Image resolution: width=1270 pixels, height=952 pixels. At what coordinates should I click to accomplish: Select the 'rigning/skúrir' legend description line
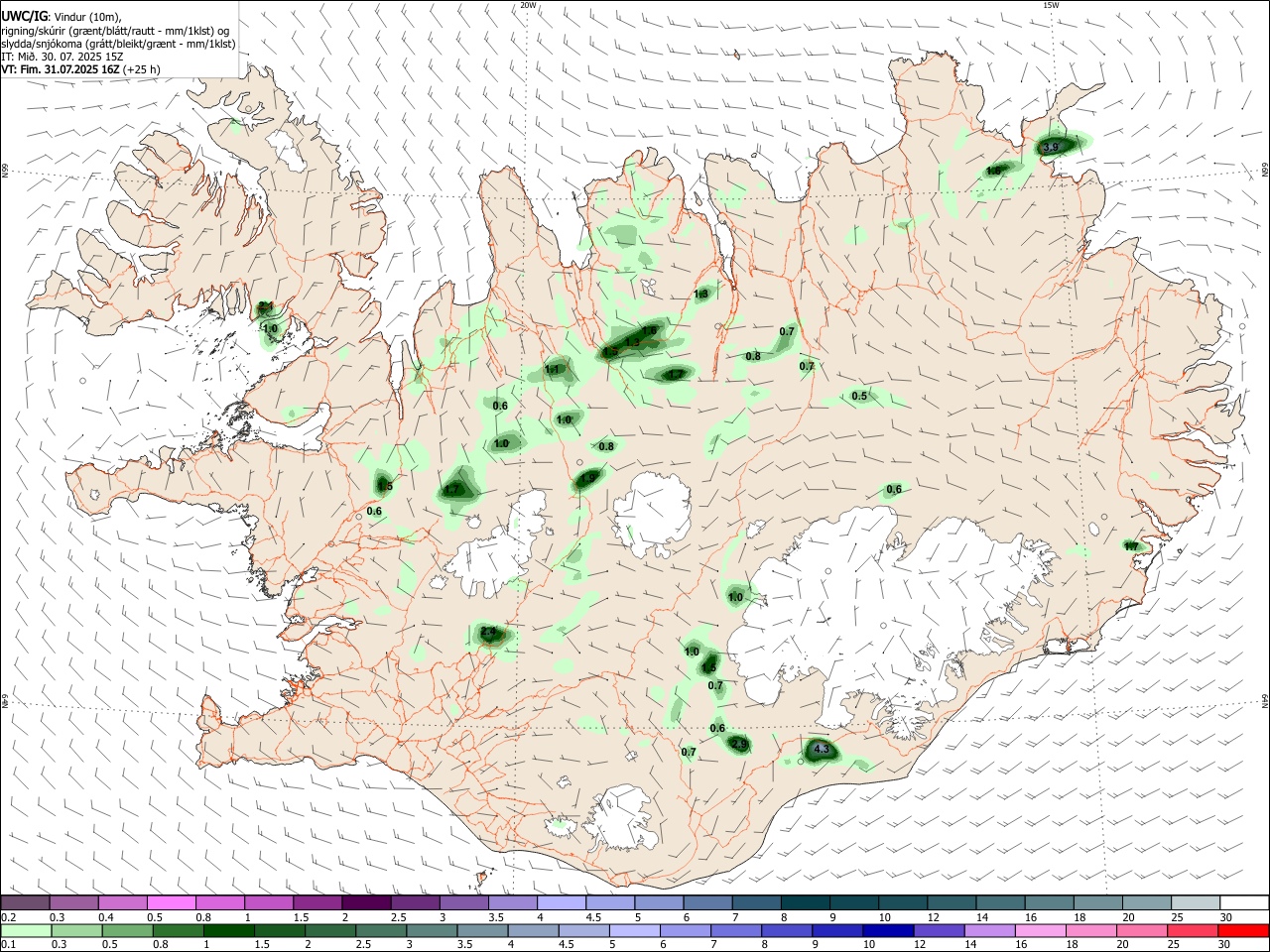pyautogui.click(x=115, y=31)
